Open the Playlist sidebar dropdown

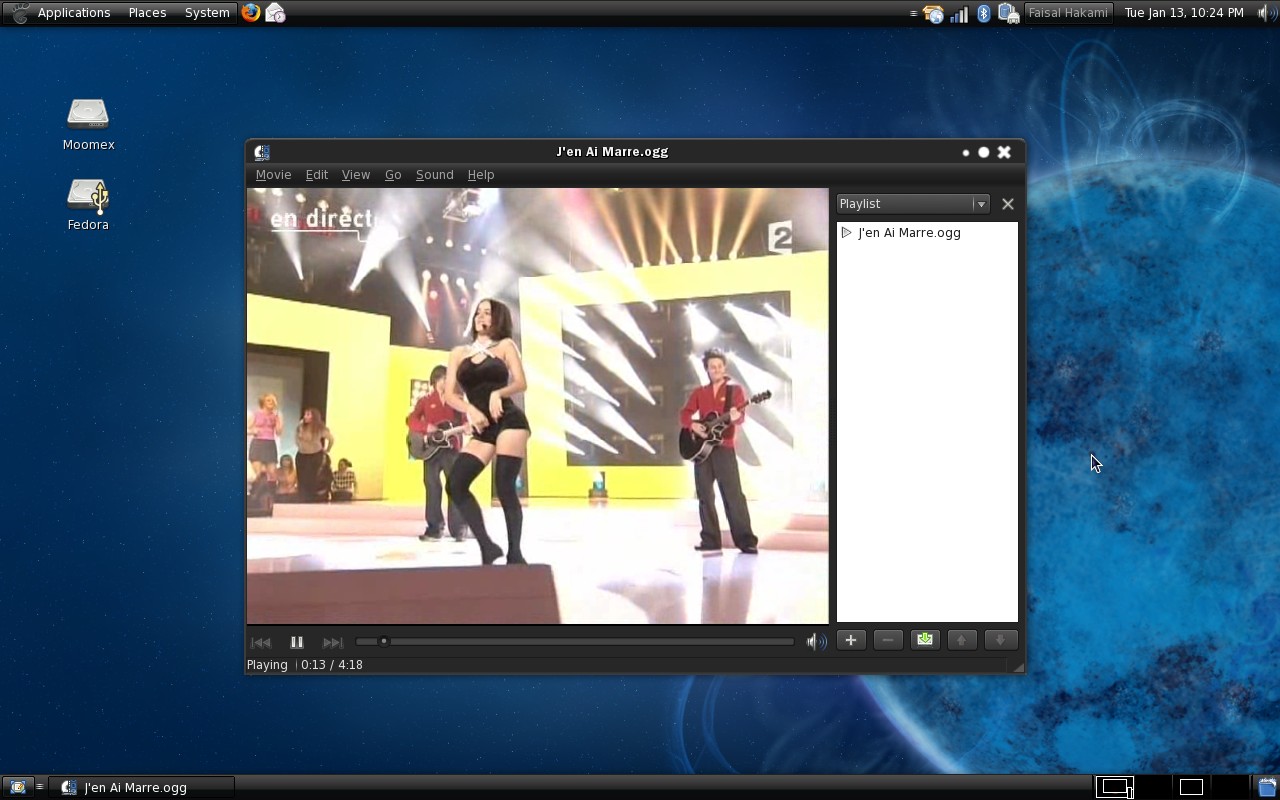click(x=913, y=204)
